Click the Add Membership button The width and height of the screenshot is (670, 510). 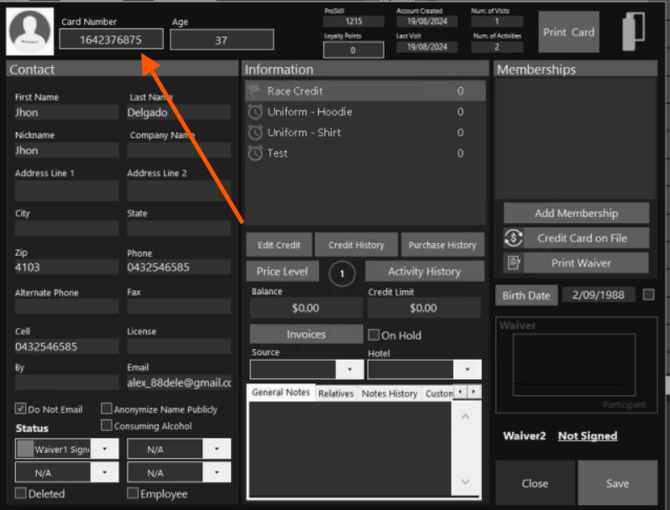(576, 213)
